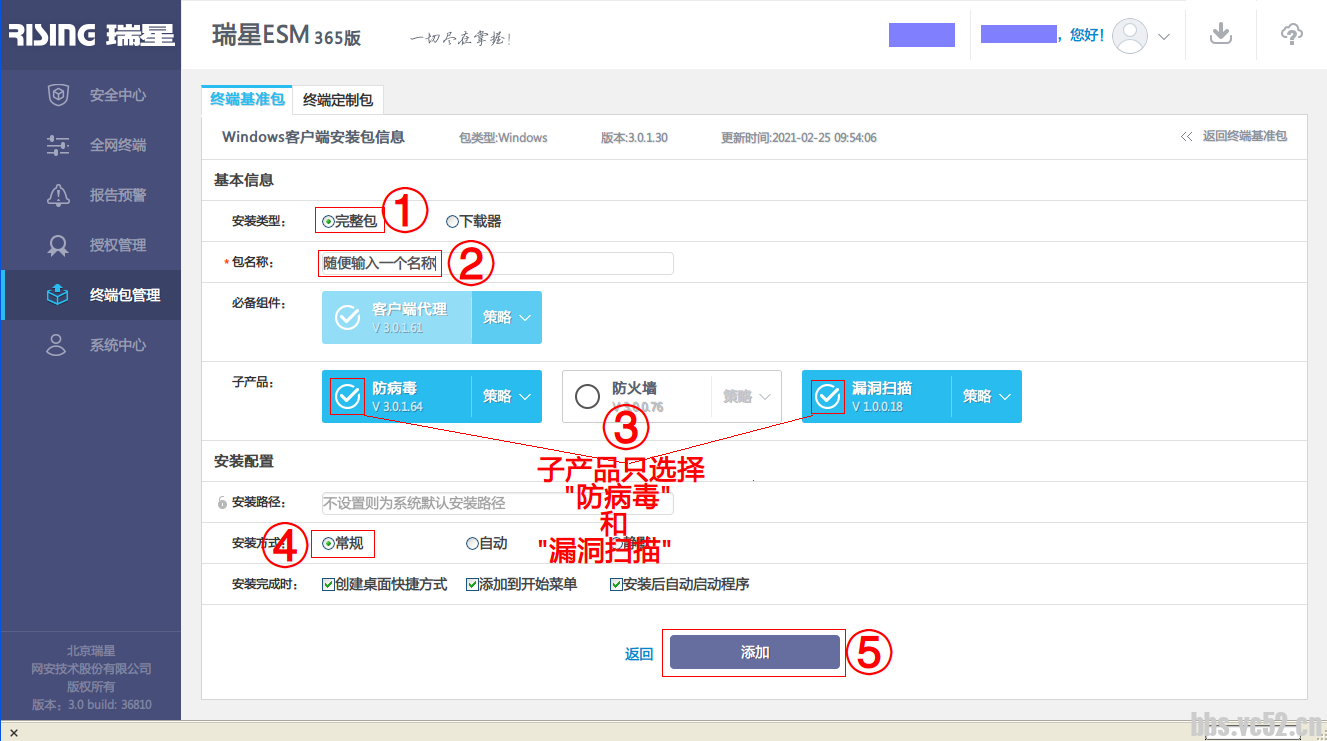Expand the user account dropdown arrow

1164,36
